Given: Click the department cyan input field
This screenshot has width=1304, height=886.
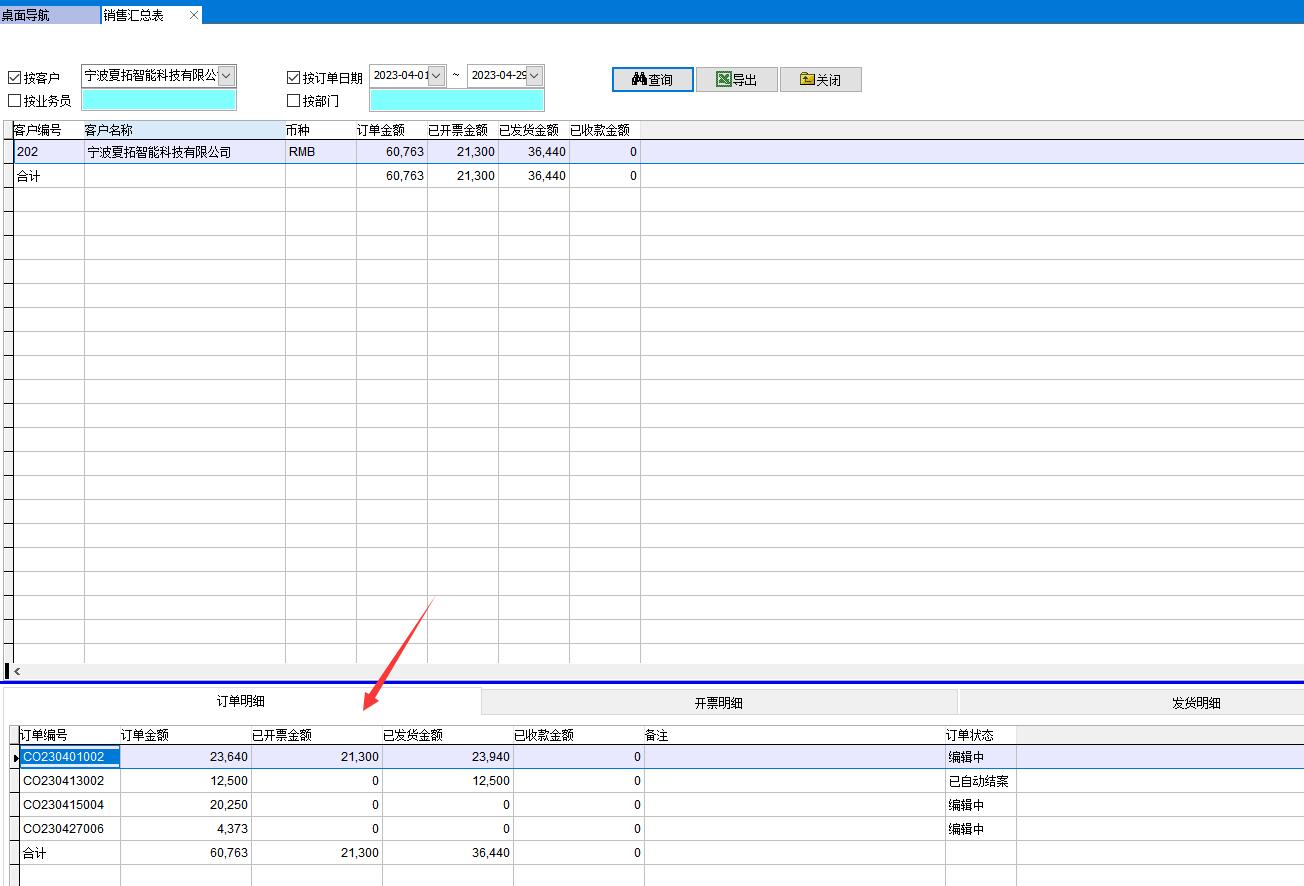Looking at the screenshot, I should tap(457, 100).
